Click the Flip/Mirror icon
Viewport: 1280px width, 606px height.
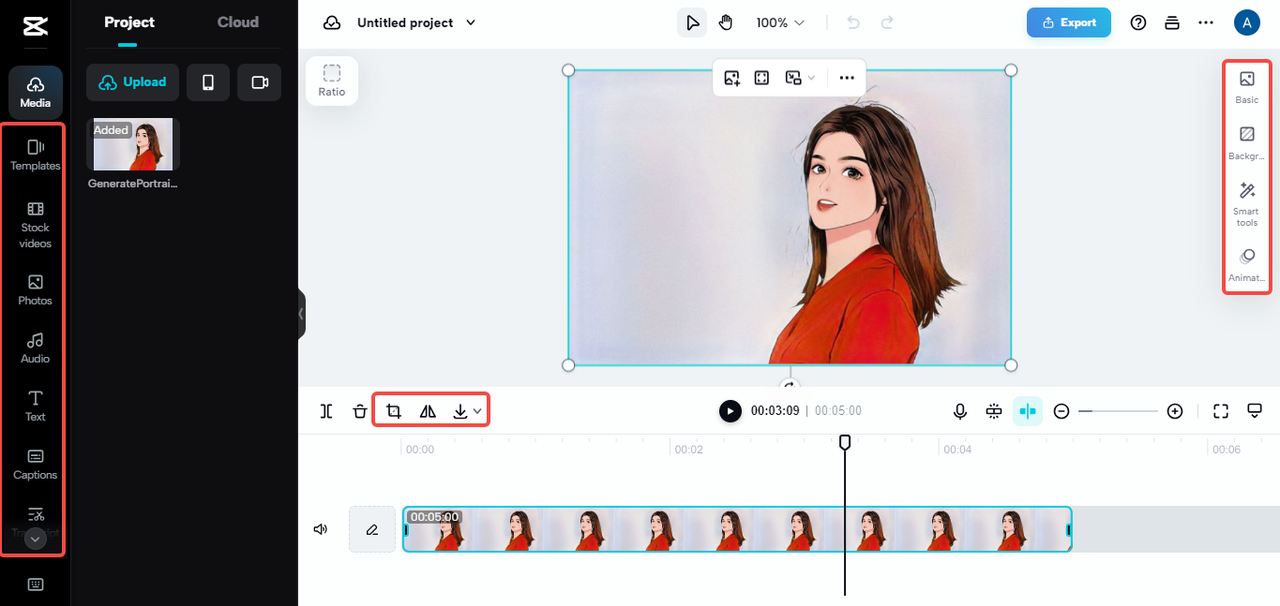(428, 411)
